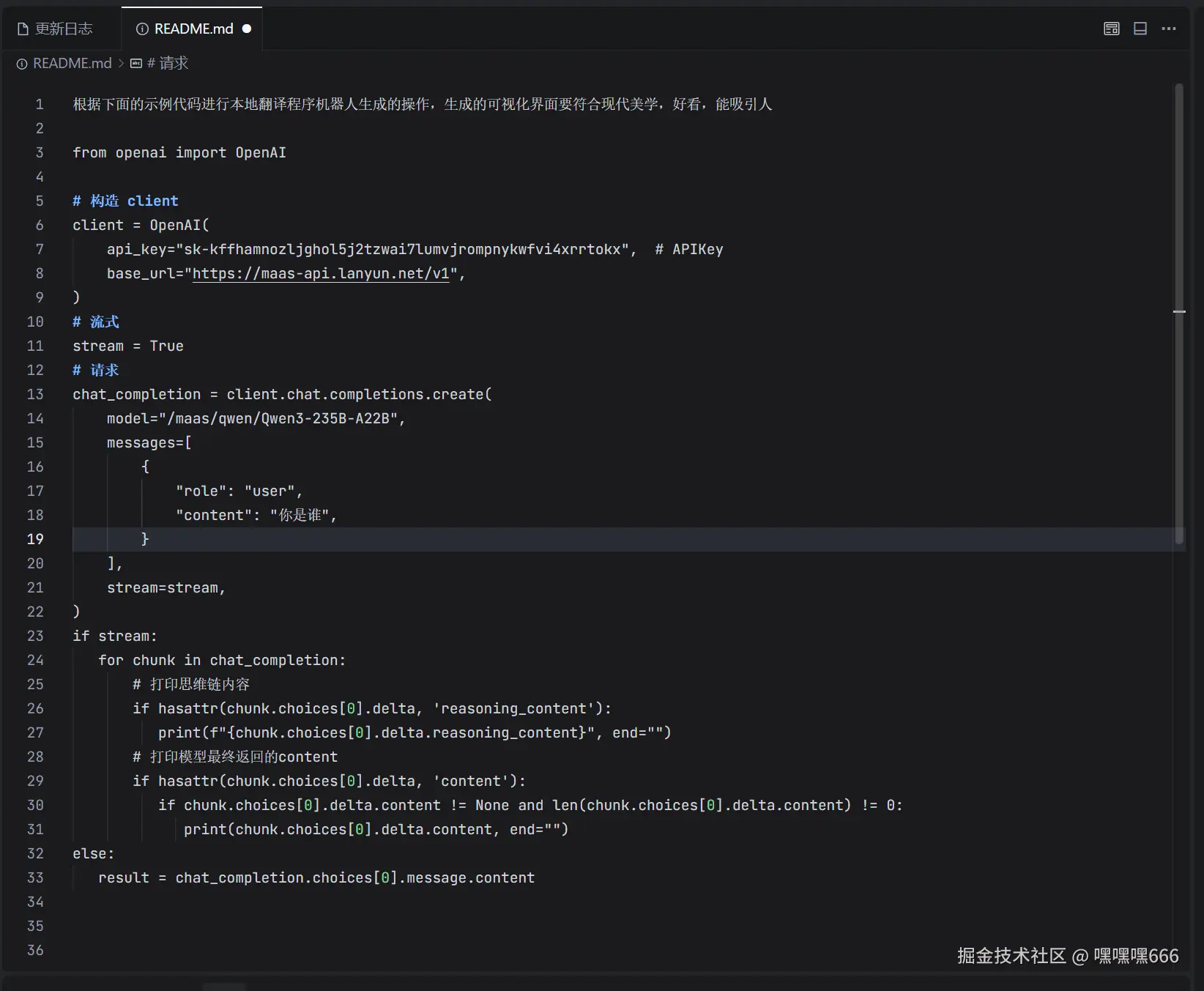Viewport: 1204px width, 991px height.
Task: Click the hasattr 'content' check on line 29
Action: click(330, 781)
